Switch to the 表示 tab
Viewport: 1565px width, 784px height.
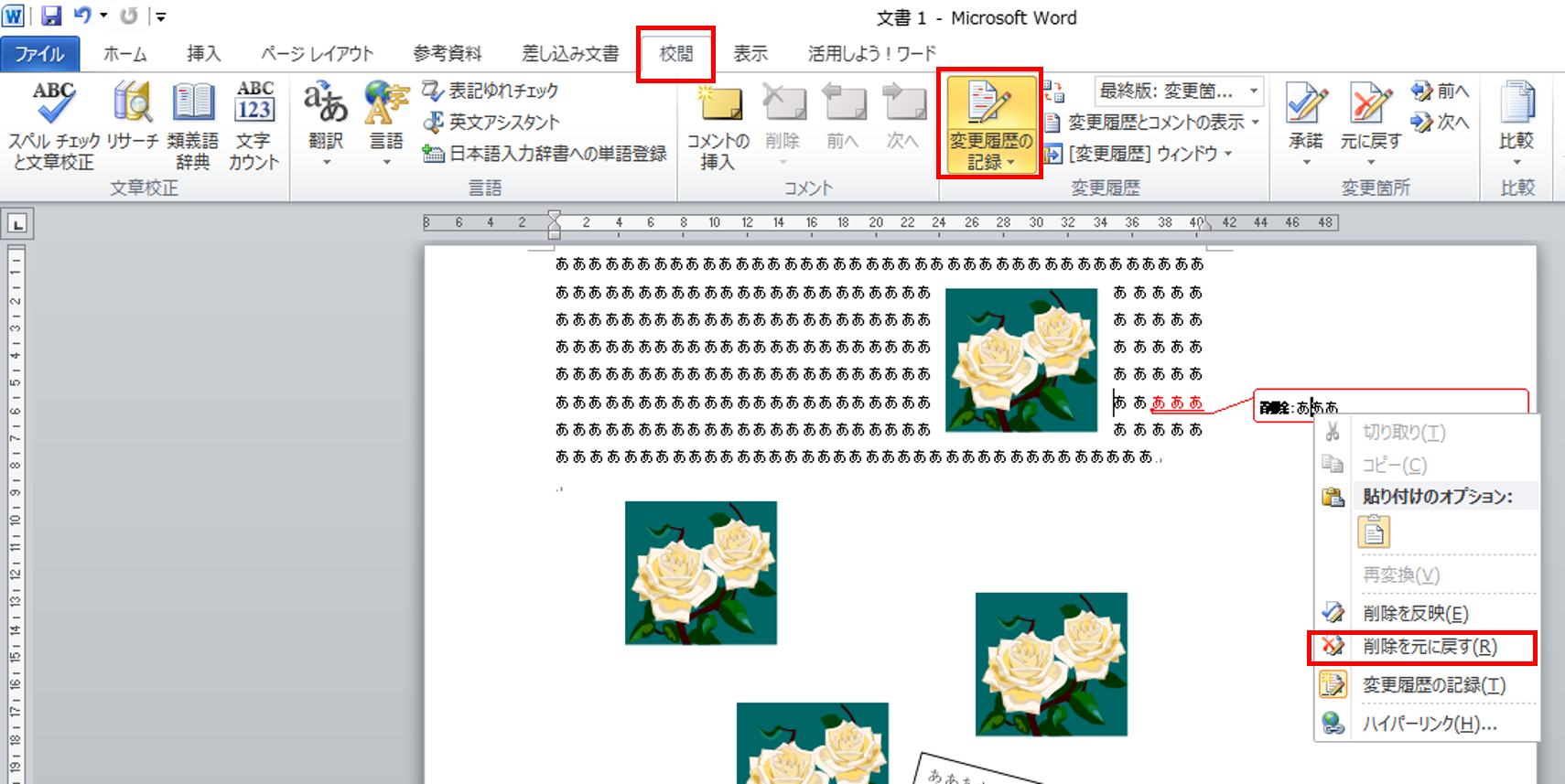coord(750,54)
